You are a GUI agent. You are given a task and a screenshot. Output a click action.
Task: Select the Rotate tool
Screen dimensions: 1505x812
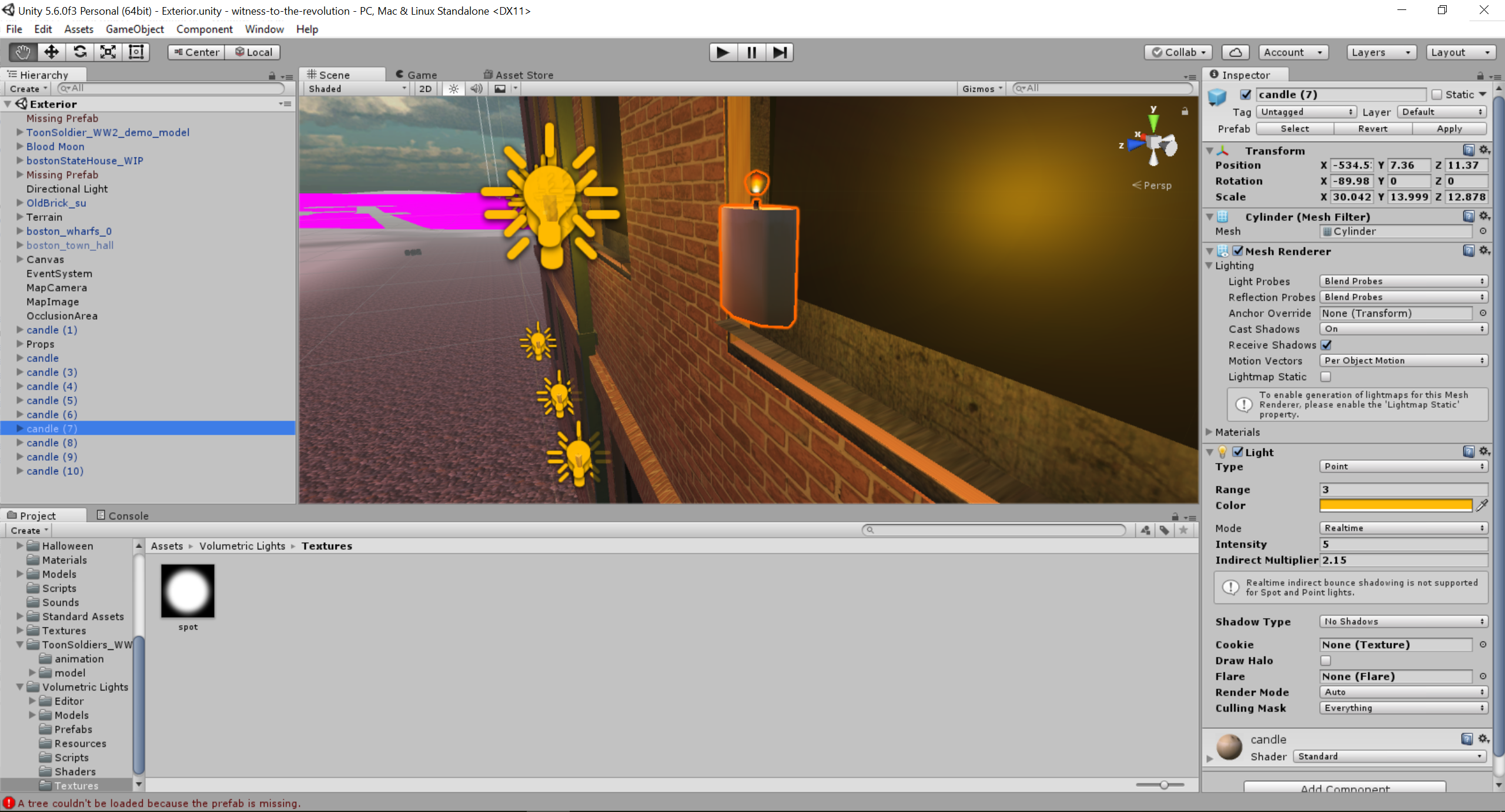[x=80, y=52]
